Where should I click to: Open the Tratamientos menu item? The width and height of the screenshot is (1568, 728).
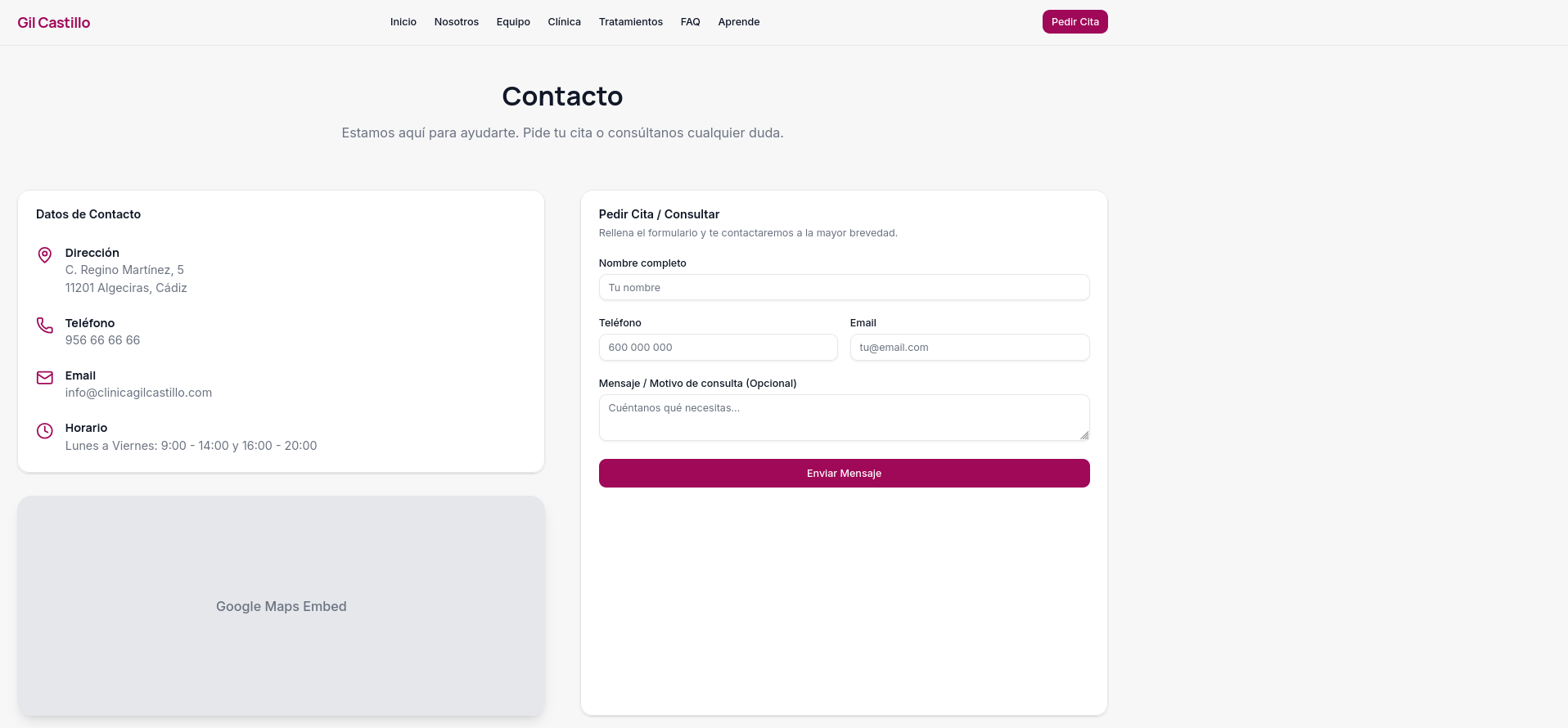[x=631, y=22]
